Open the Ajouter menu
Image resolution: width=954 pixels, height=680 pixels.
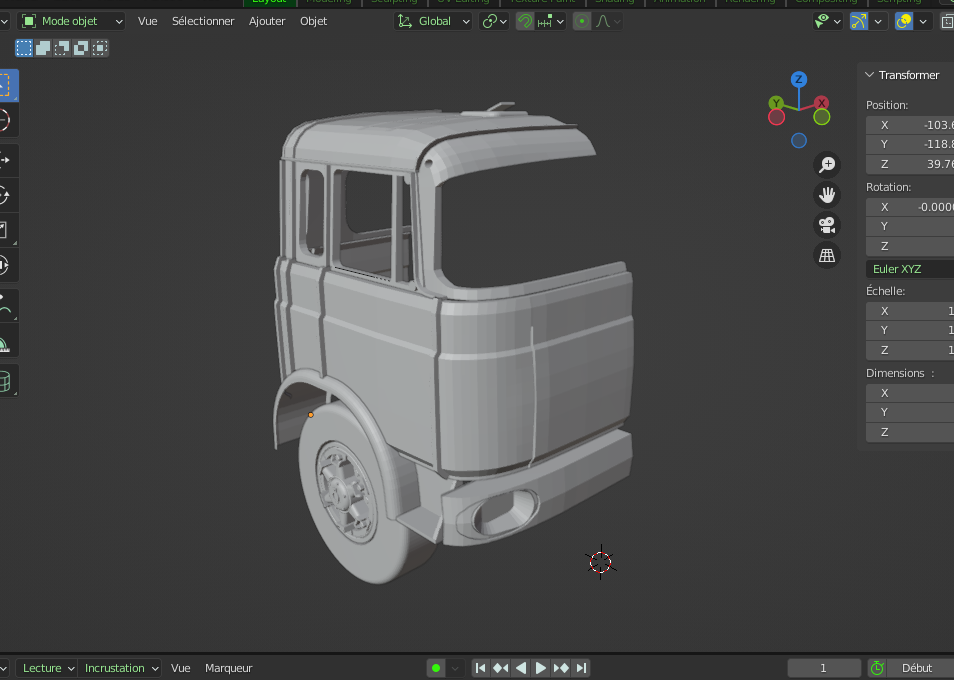pos(267,21)
